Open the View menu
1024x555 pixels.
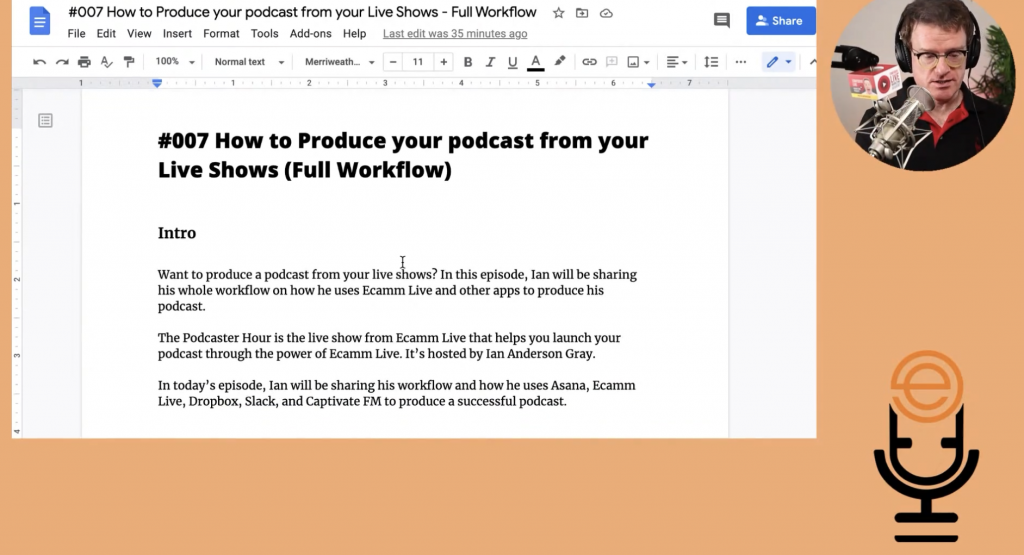139,33
